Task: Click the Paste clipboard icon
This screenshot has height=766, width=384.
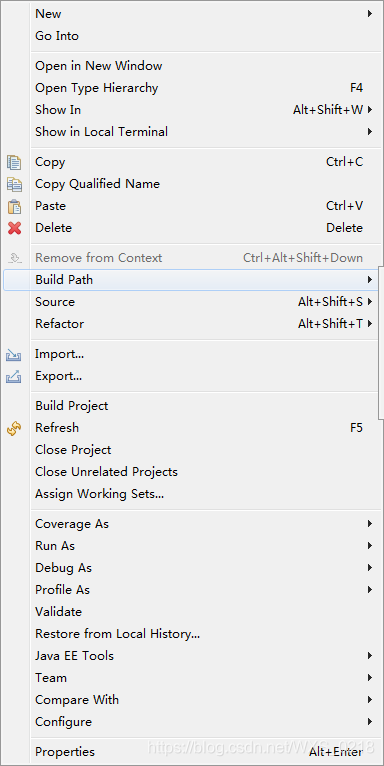Action: (14, 206)
